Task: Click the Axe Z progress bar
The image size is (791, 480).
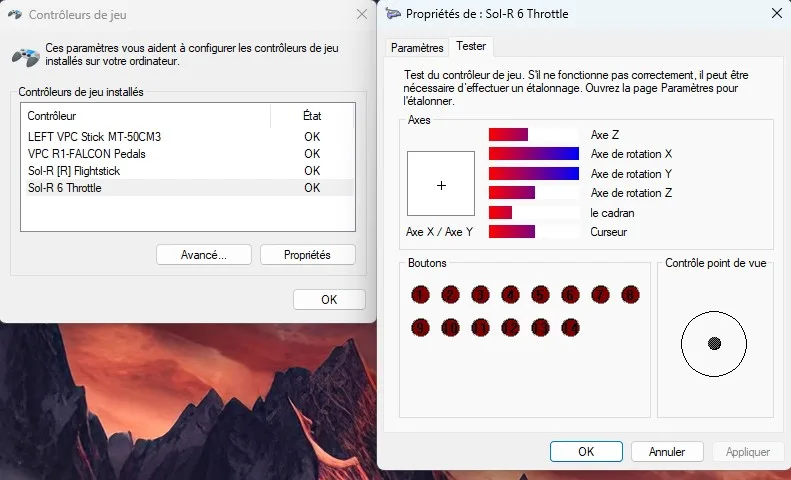Action: [534, 135]
